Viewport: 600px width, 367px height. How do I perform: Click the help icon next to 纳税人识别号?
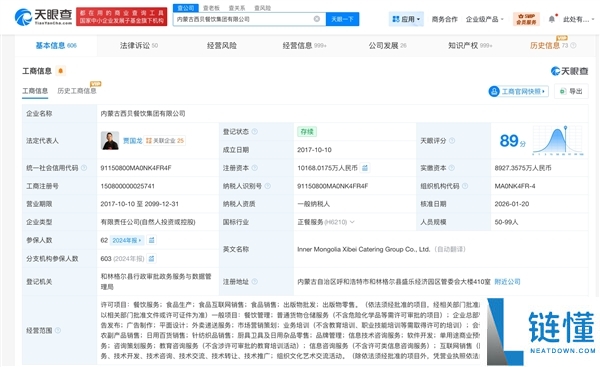click(x=267, y=186)
